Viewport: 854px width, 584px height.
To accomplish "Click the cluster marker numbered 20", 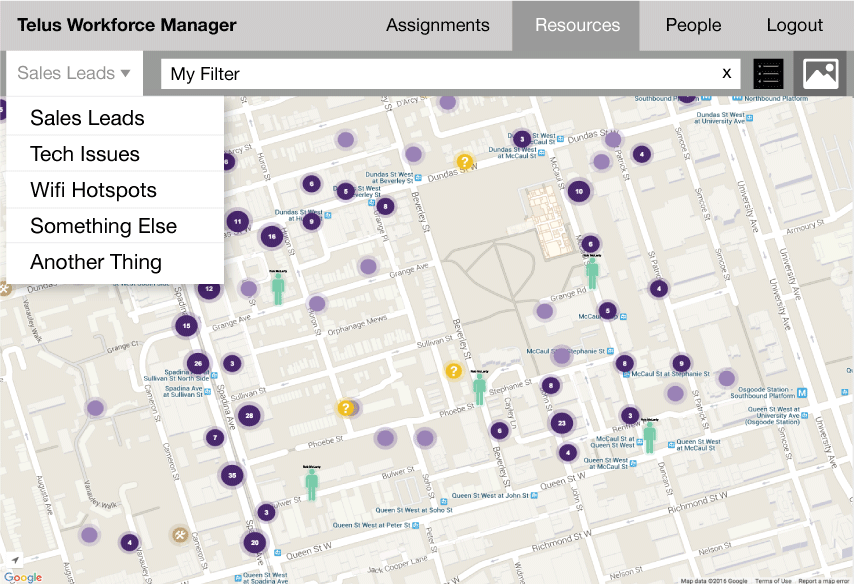I will pos(254,543).
